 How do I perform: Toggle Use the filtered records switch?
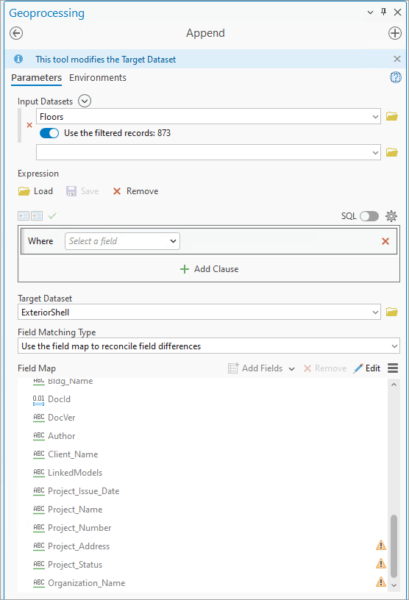coord(49,133)
